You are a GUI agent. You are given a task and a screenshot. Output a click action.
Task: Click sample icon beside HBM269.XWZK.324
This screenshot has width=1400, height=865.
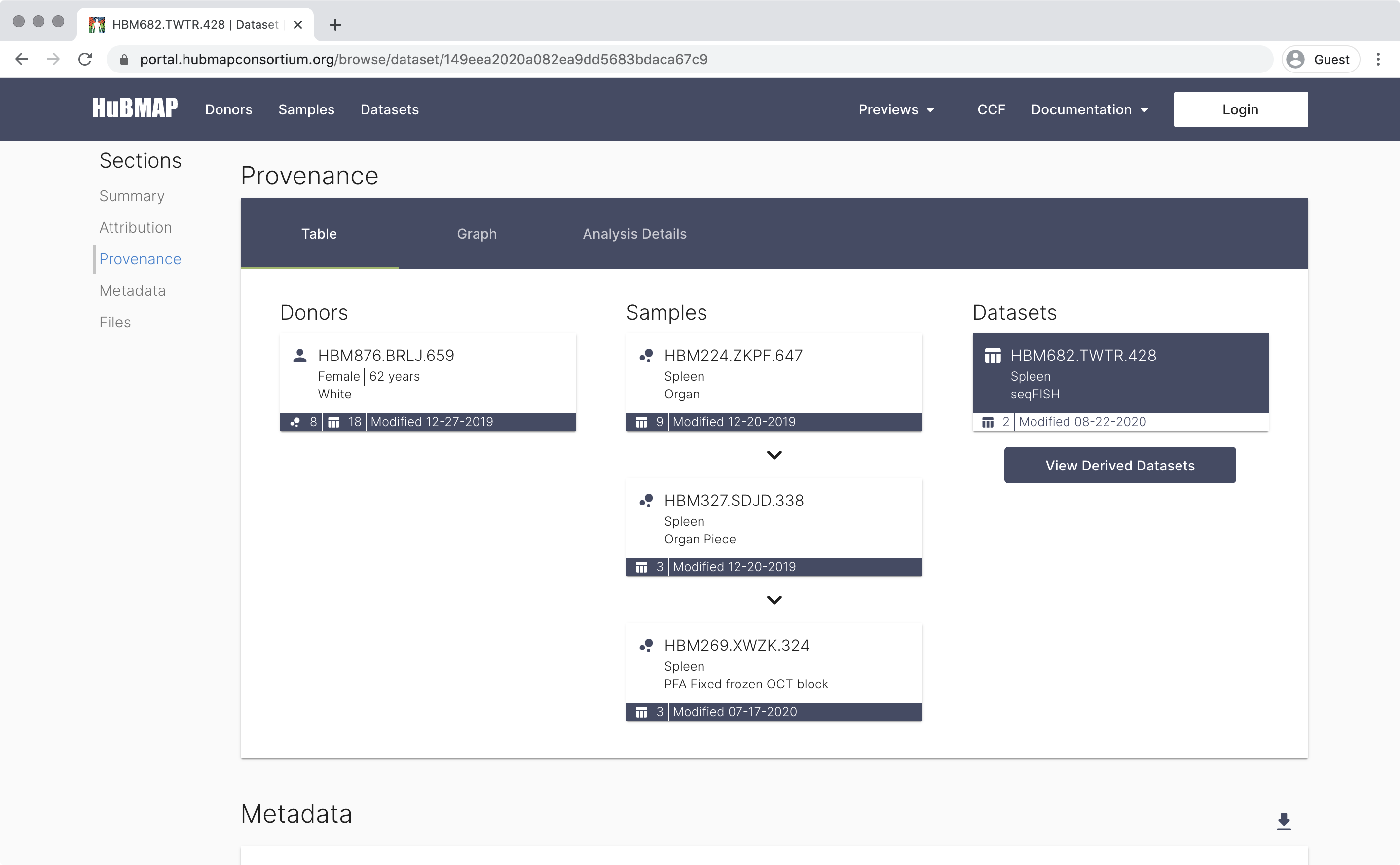tap(646, 646)
